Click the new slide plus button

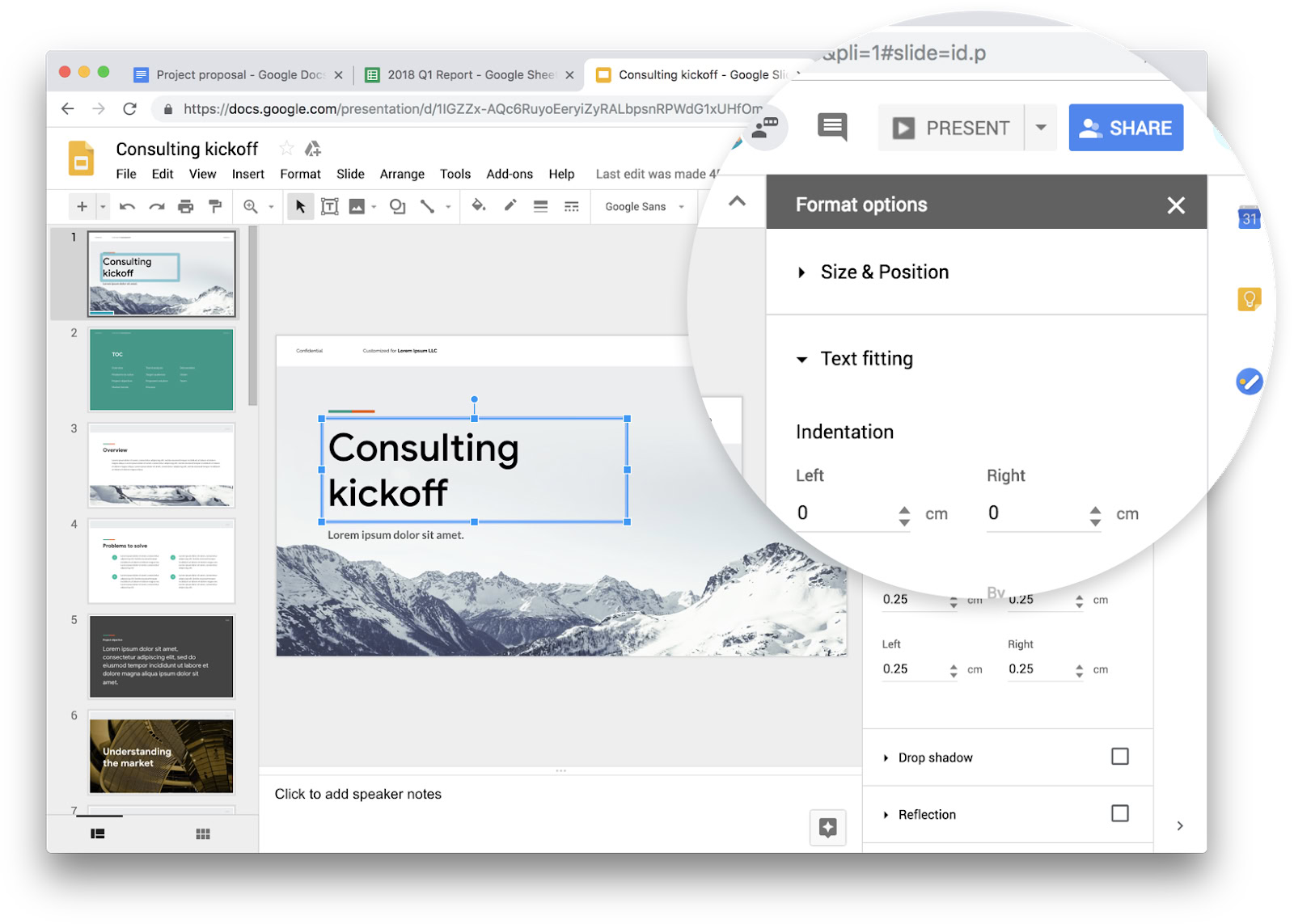[82, 207]
